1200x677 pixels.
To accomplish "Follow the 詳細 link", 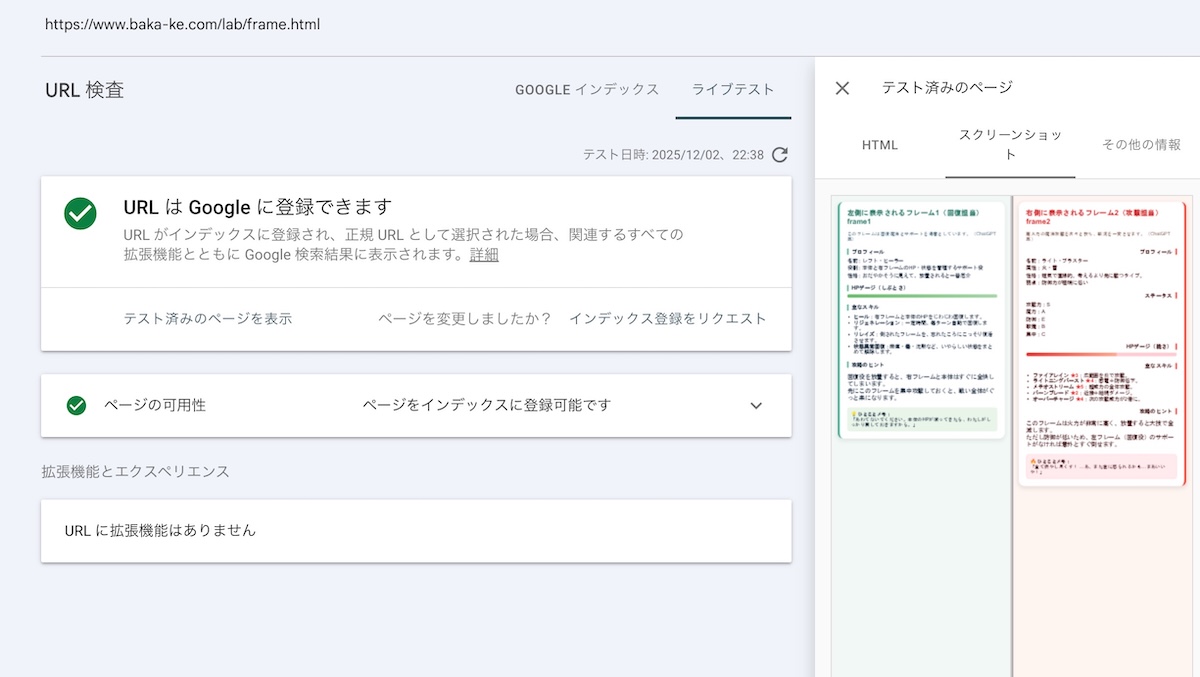I will coord(484,255).
